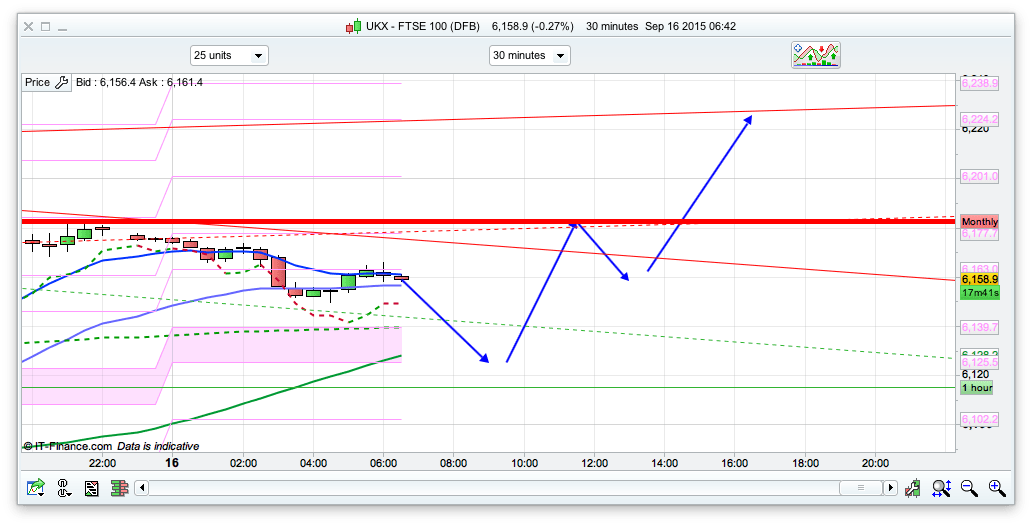Click the cursor mode icon in bottom toolbar
Image resolution: width=1032 pixels, height=526 pixels.
point(64,488)
